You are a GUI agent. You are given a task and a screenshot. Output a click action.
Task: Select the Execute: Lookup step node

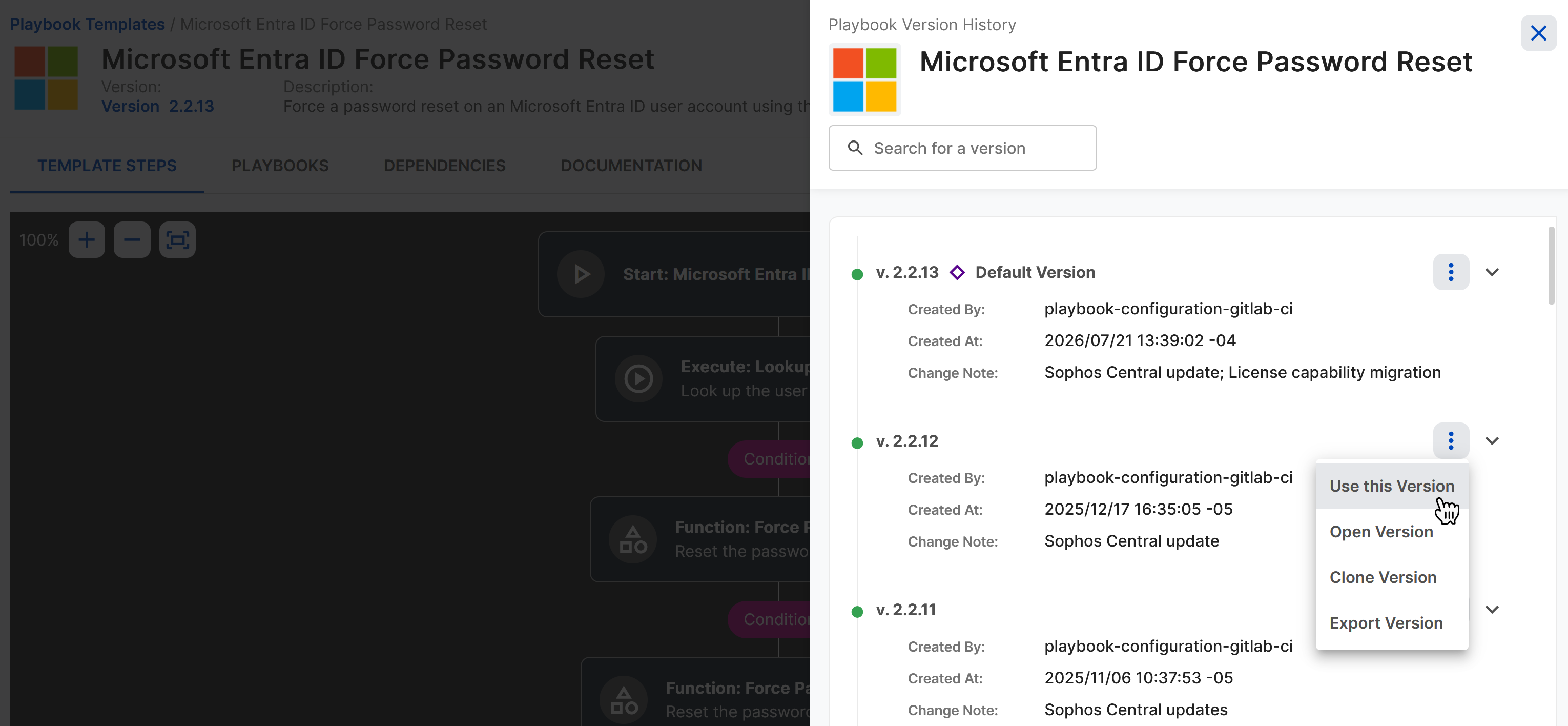703,379
